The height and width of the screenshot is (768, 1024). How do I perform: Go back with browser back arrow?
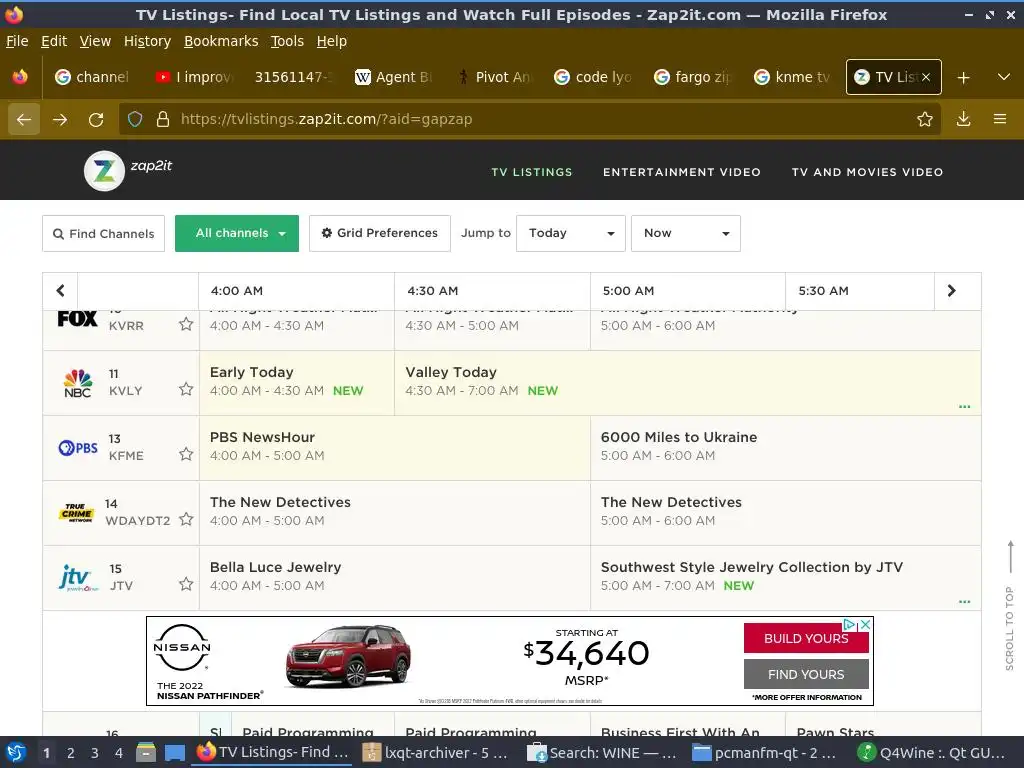click(24, 120)
